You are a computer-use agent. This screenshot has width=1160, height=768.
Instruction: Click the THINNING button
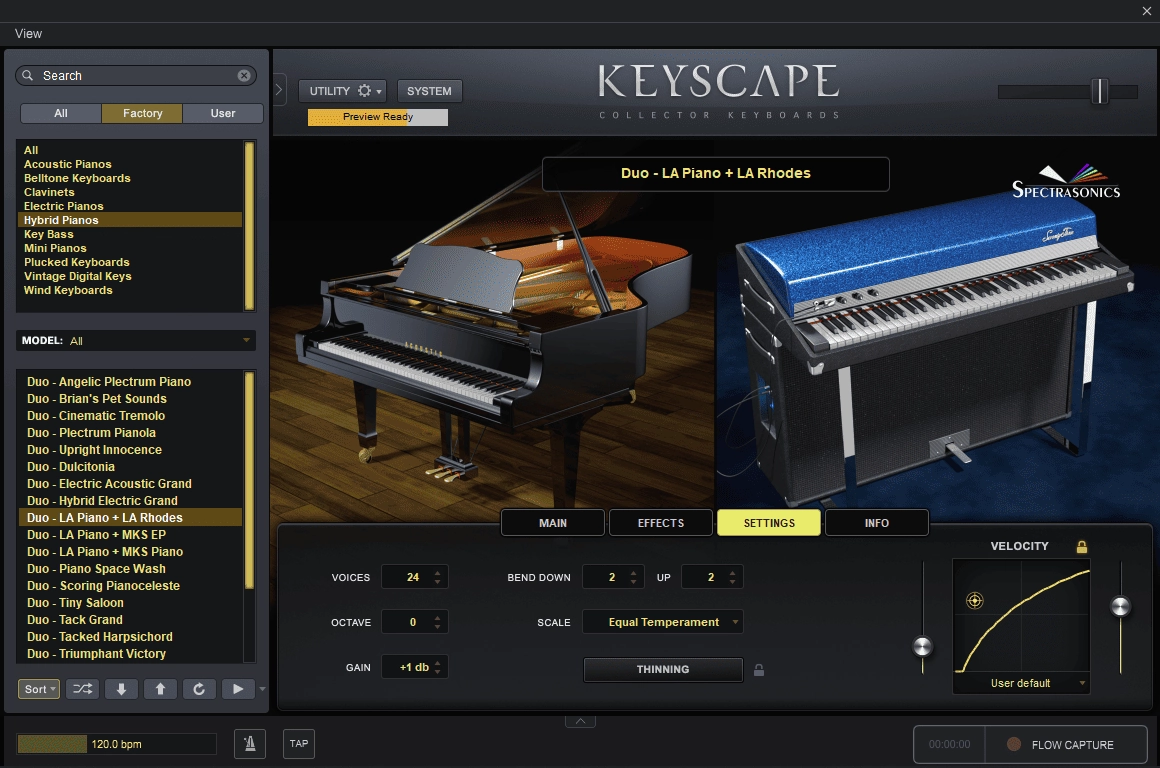click(663, 669)
